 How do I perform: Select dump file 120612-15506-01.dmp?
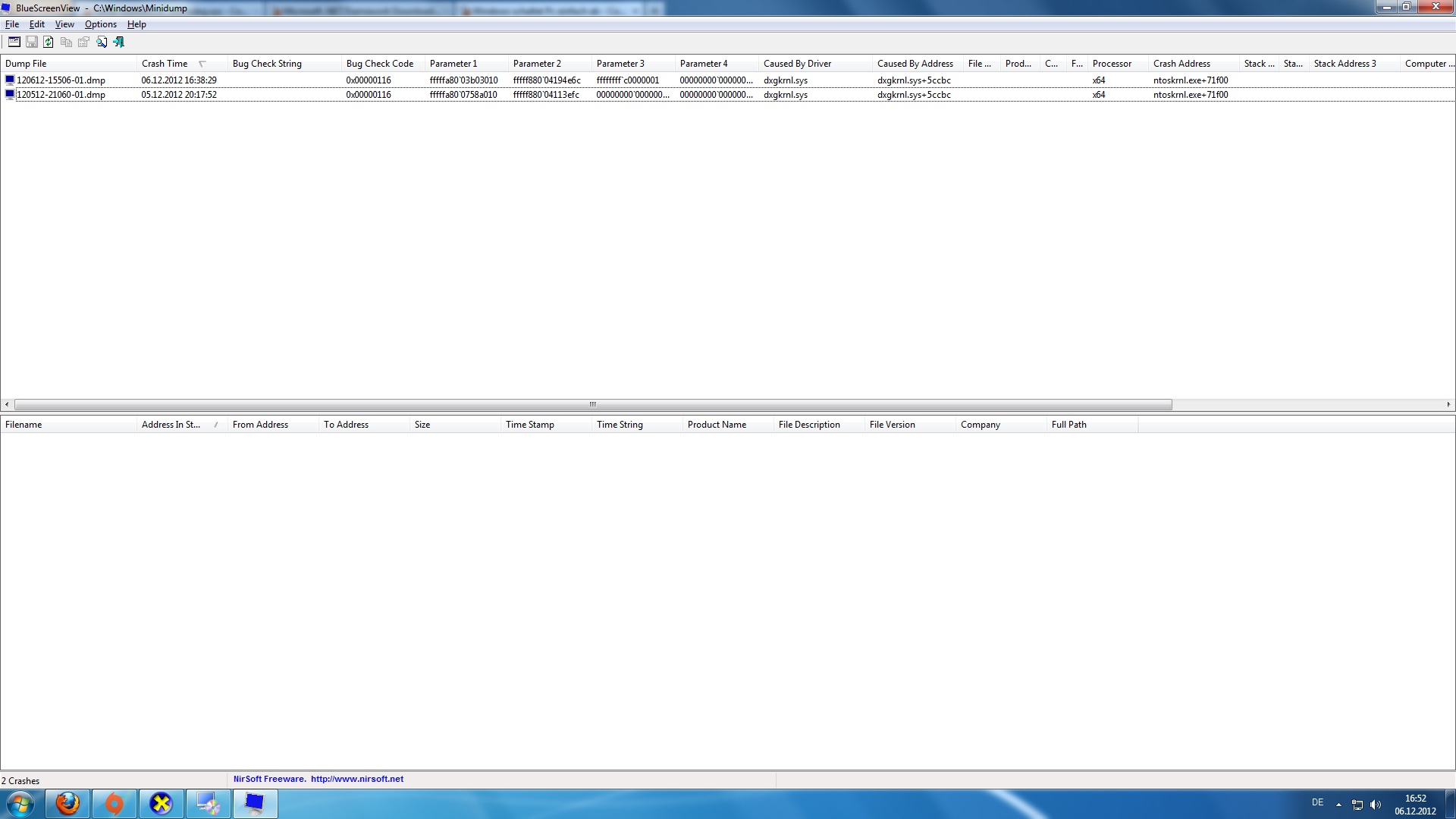(x=61, y=80)
